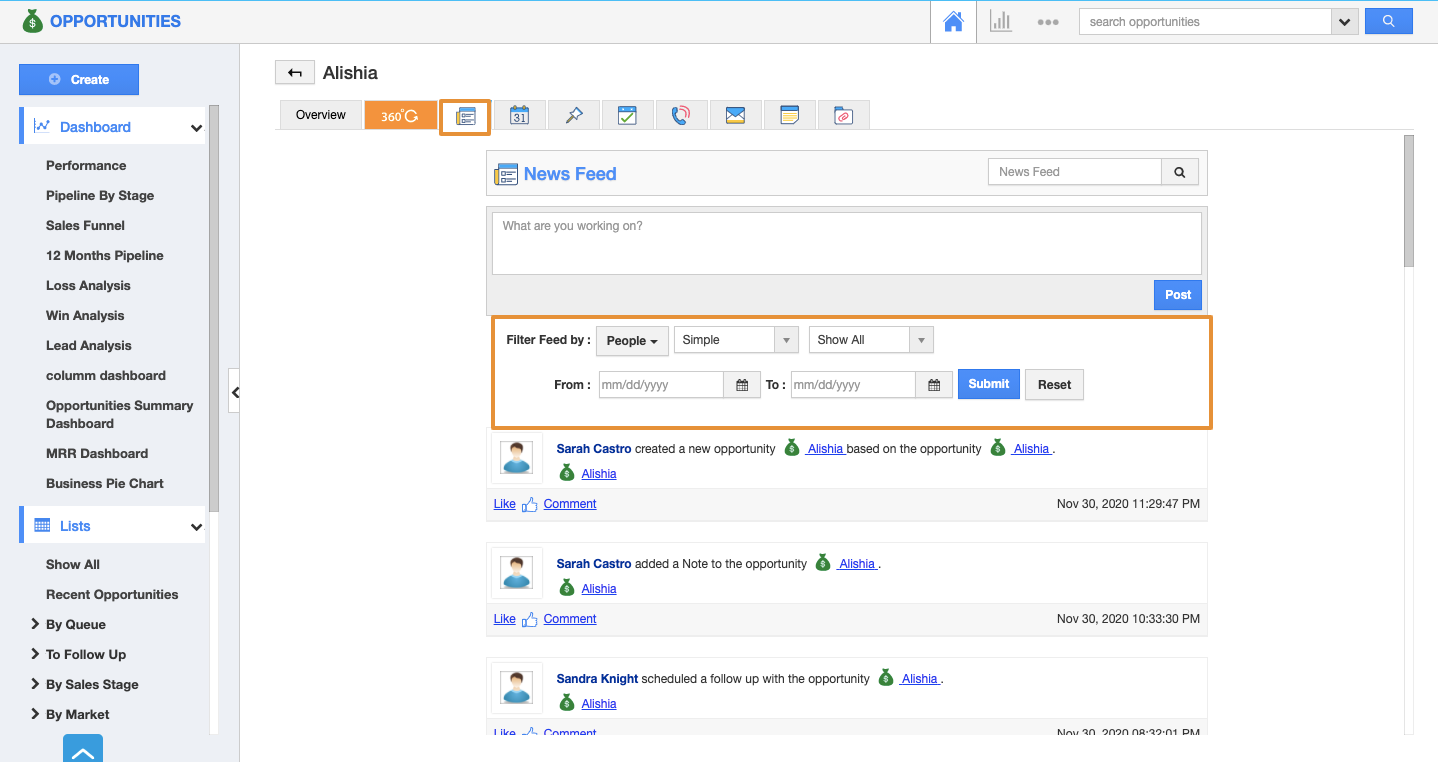Click the 'What are you working on?' box
Viewport: 1438px width, 762px height.
(846, 243)
